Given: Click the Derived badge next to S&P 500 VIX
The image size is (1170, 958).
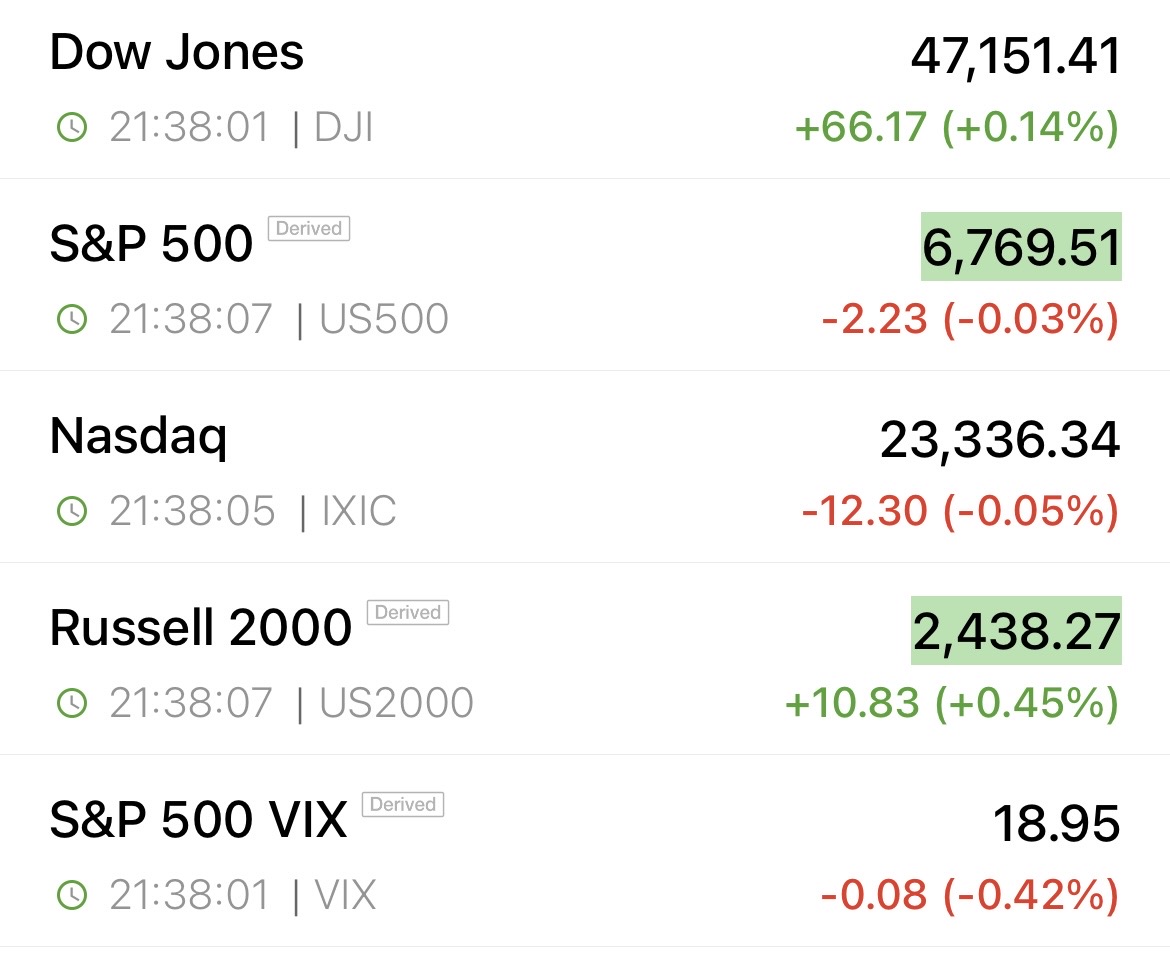Looking at the screenshot, I should click(403, 805).
